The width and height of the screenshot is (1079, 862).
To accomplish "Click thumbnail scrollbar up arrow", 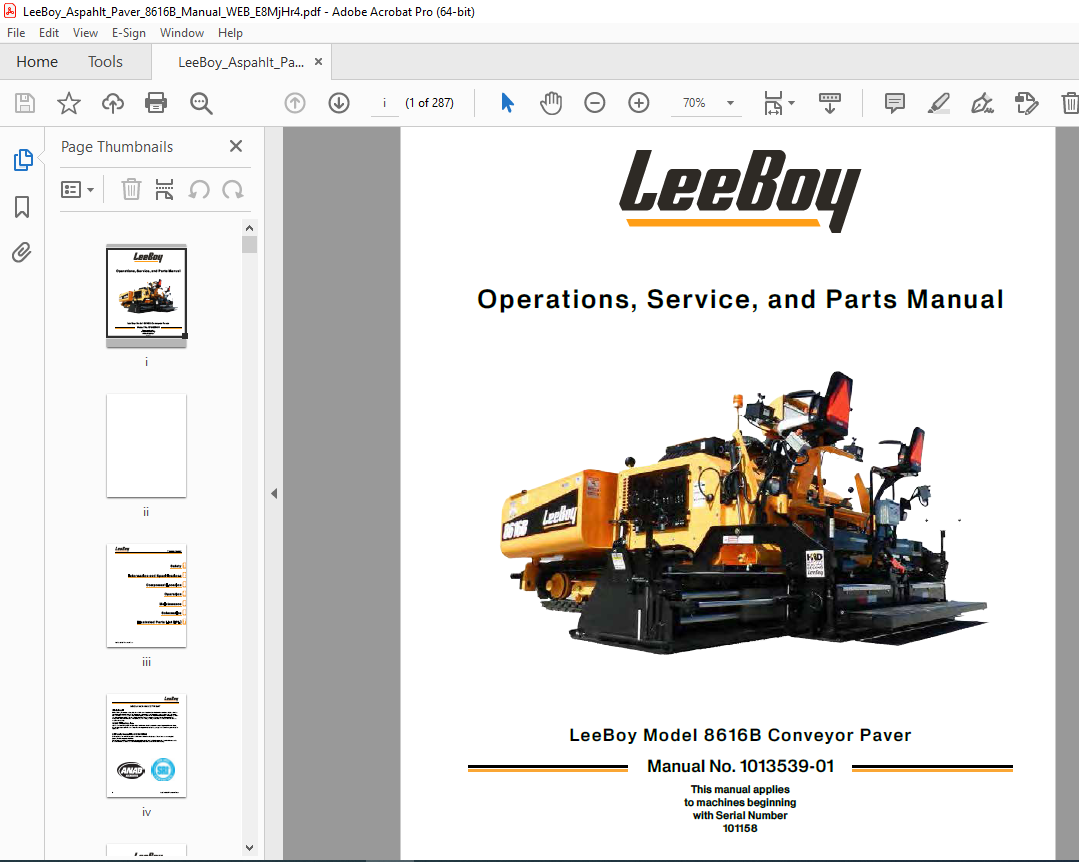I will tap(249, 228).
